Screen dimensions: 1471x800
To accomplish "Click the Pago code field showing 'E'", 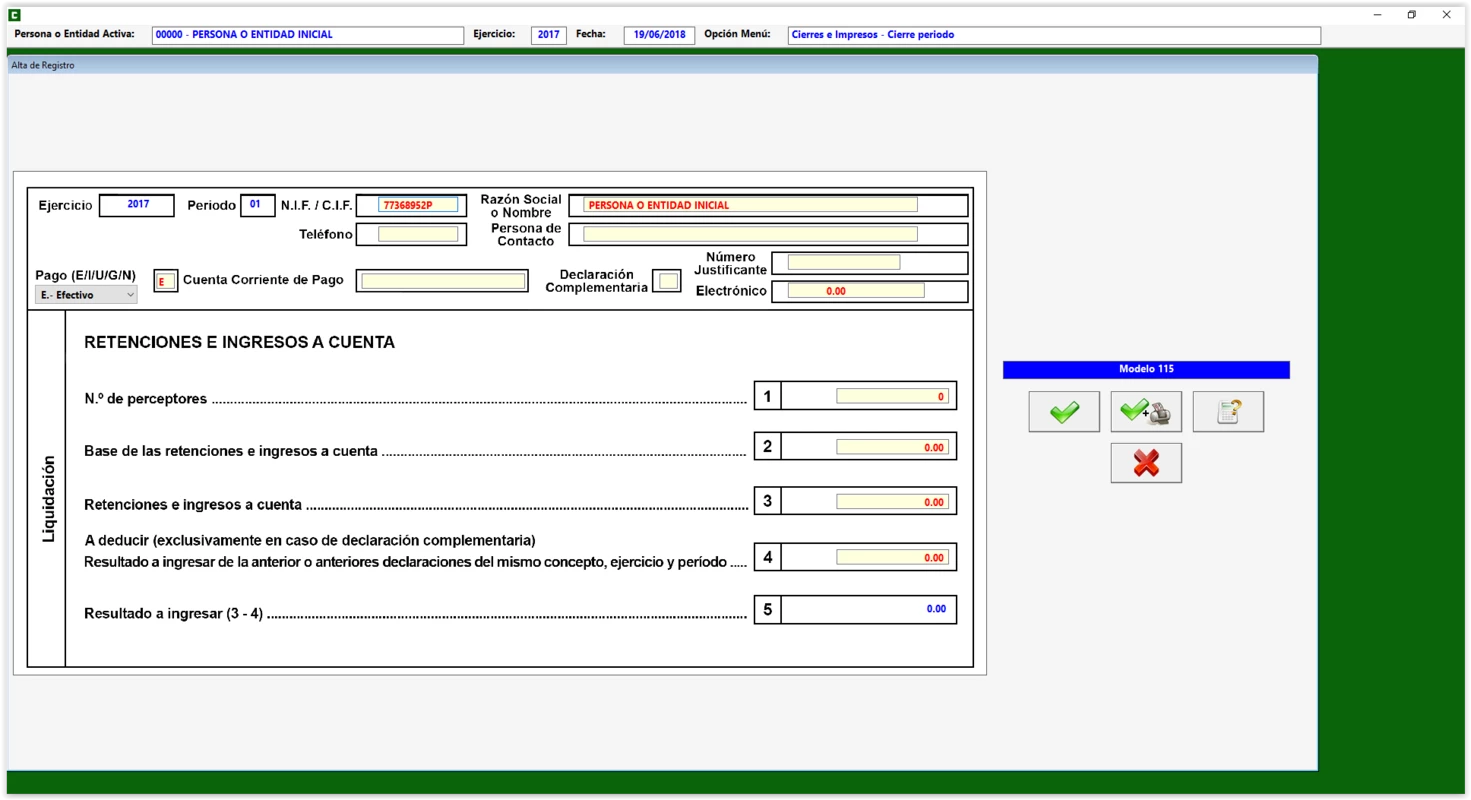I will [x=165, y=282].
